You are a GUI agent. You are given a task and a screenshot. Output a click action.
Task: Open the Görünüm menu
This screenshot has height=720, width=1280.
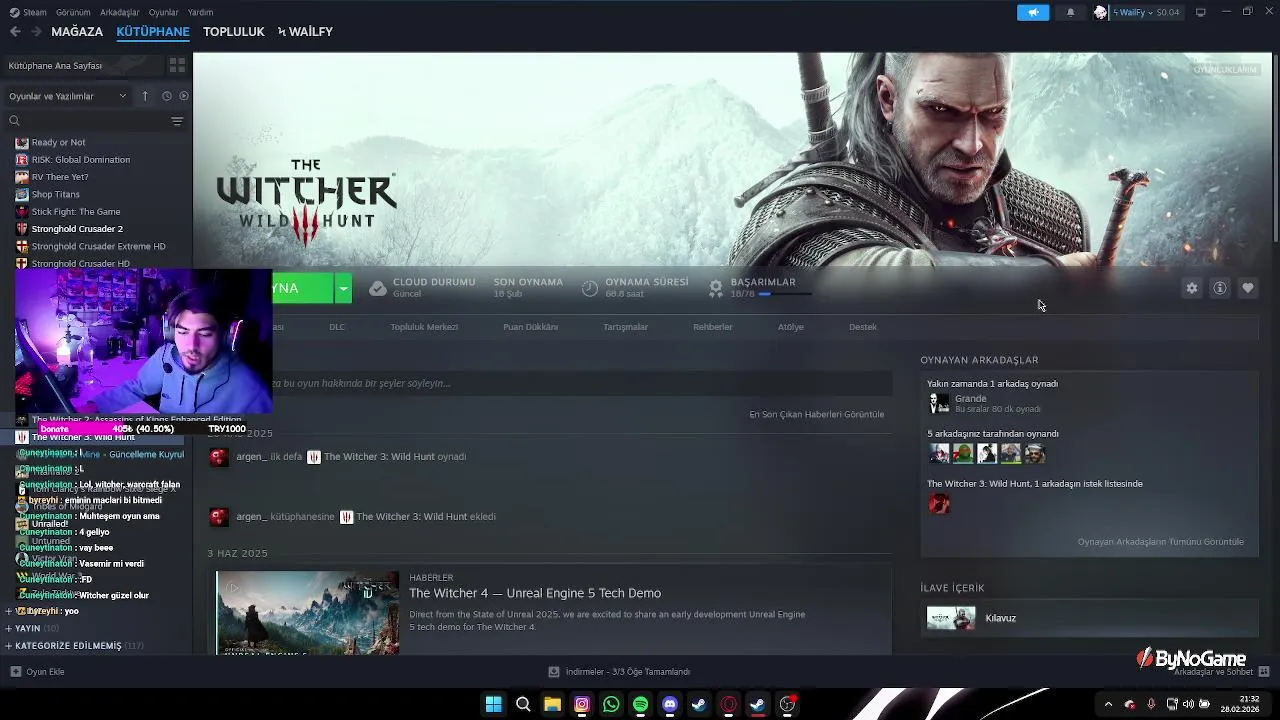73,12
